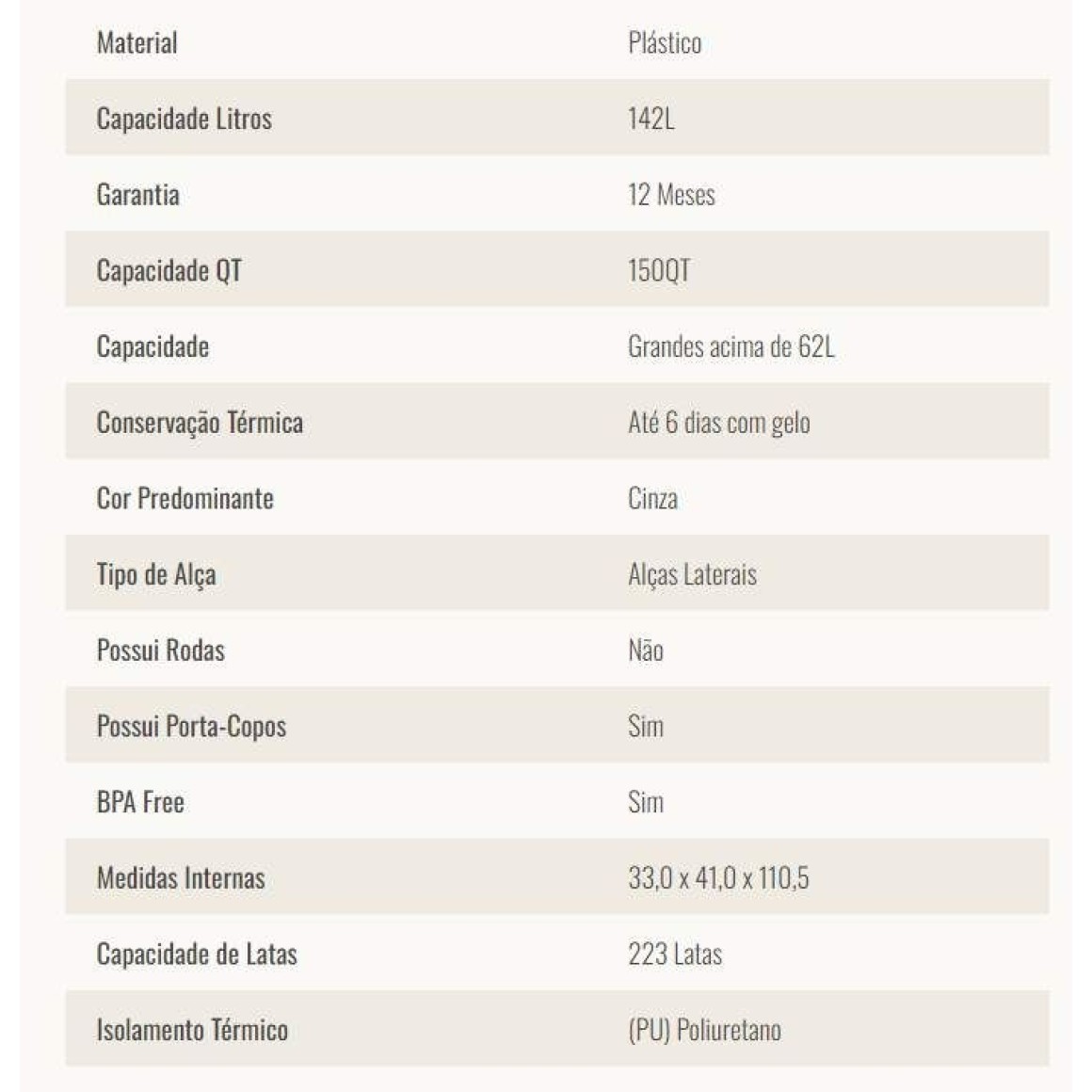Screen dimensions: 1092x1092
Task: Click Grandes acima de 62L text
Action: [x=731, y=346]
